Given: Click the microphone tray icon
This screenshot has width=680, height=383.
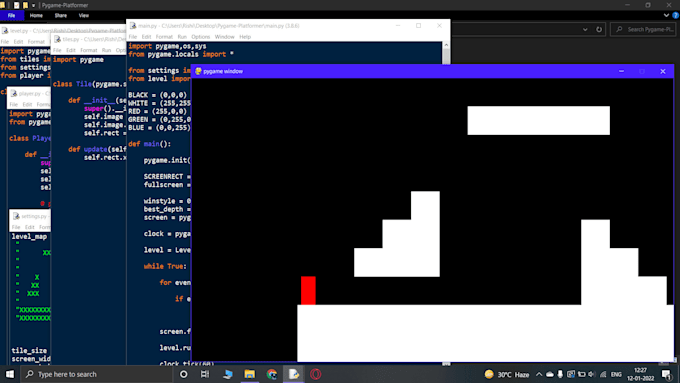Looking at the screenshot, I should click(x=560, y=374).
